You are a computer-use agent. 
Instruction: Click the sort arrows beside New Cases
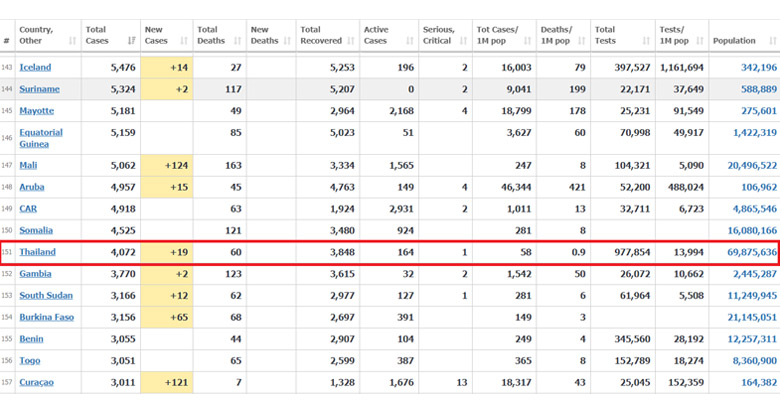(x=184, y=41)
